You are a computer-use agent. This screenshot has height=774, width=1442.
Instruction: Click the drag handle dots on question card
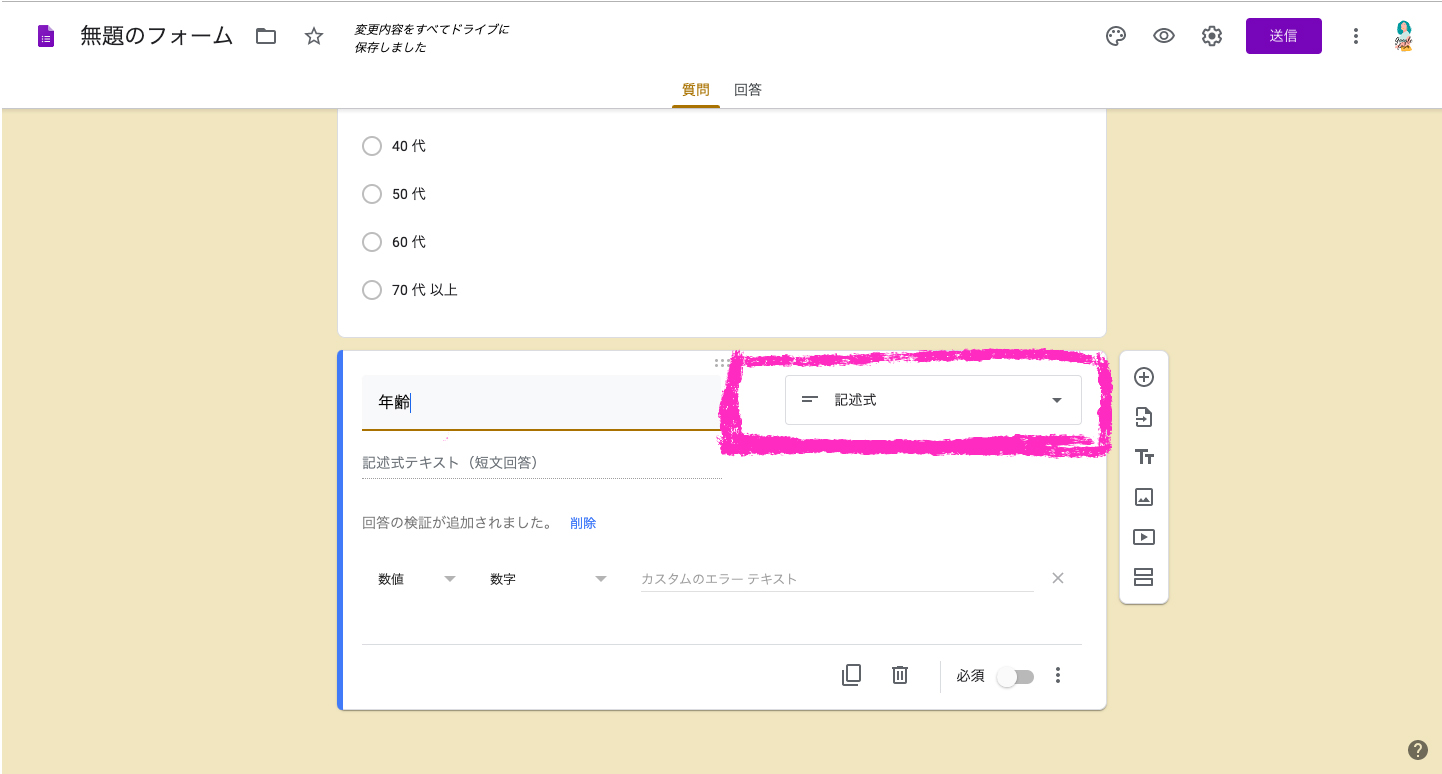(722, 362)
